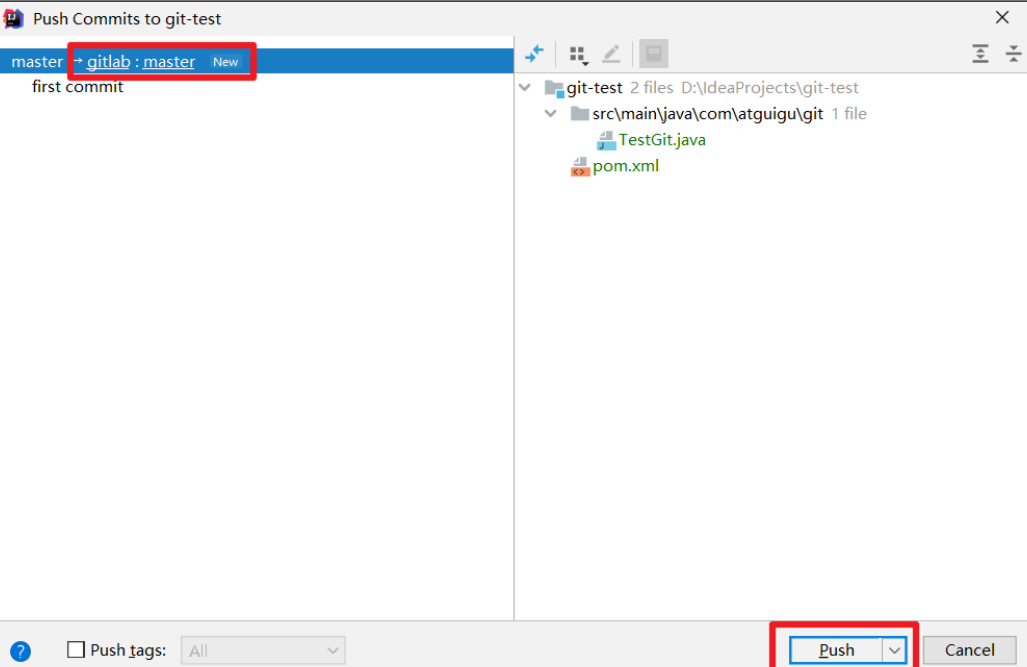Click the Push tags label text
1027x667 pixels.
coord(128,650)
